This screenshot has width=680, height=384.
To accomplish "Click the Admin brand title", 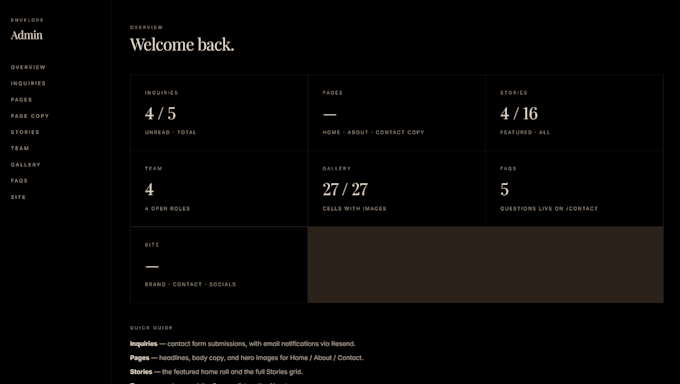I will [27, 35].
